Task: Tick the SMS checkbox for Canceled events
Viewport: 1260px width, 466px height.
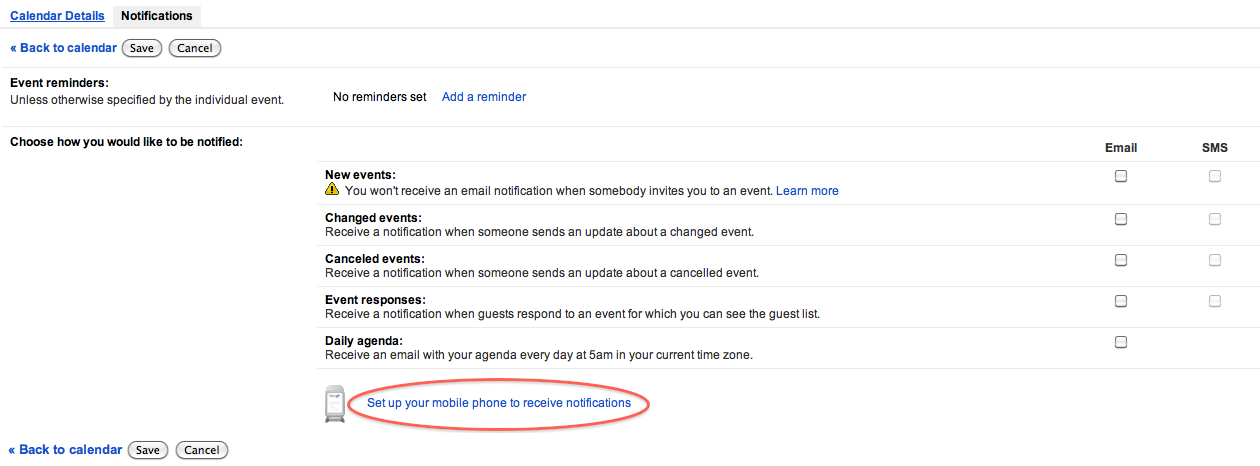Action: point(1215,260)
